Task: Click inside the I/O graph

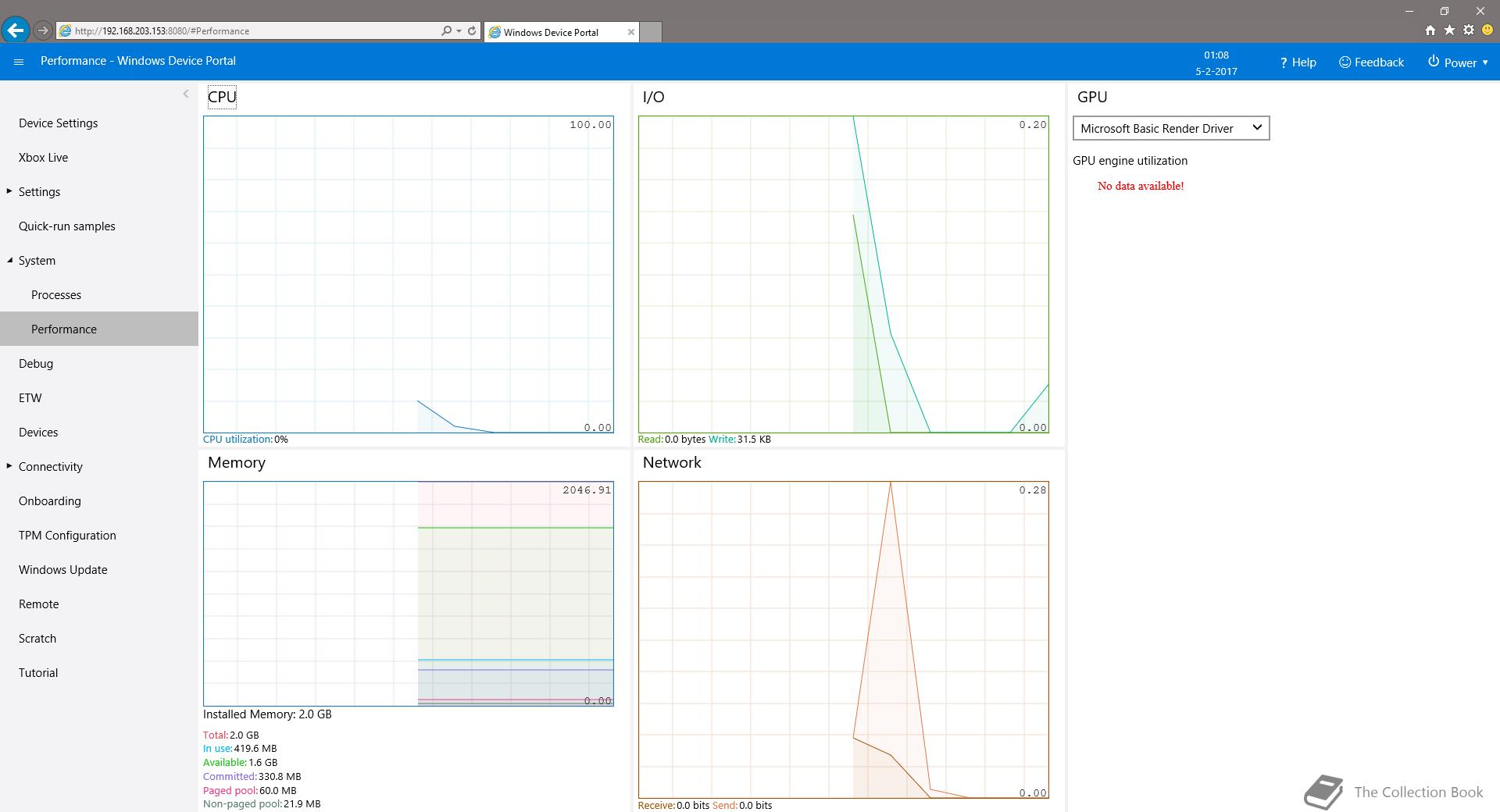Action: click(844, 274)
